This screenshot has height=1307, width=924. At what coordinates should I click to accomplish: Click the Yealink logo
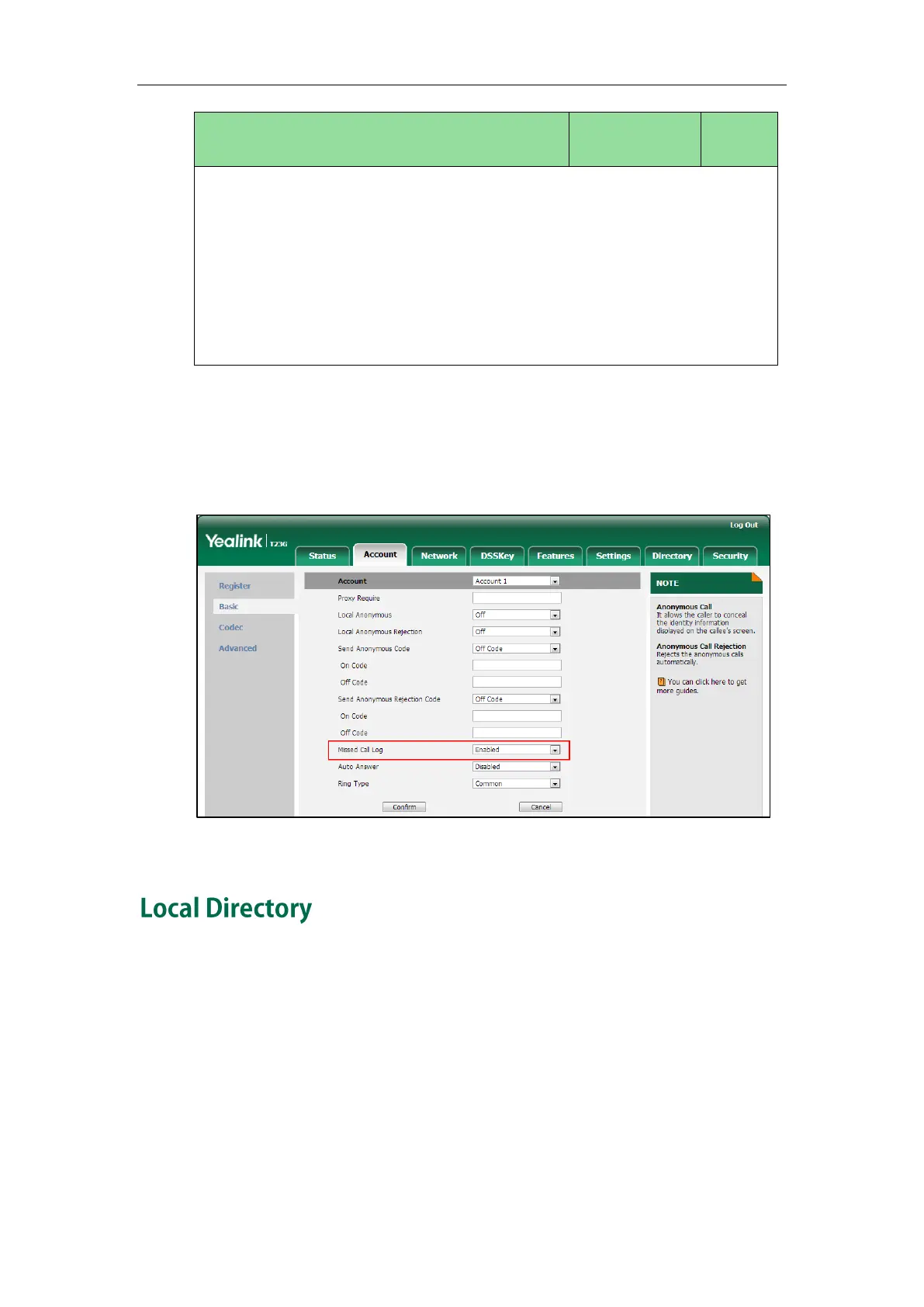coord(234,541)
